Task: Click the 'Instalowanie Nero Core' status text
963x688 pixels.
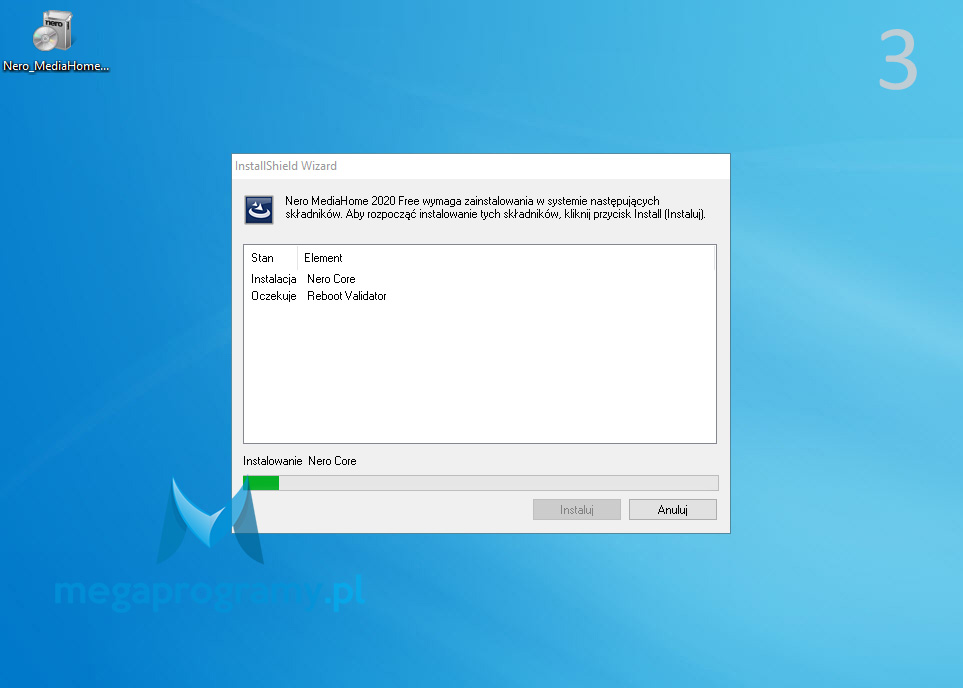Action: click(300, 461)
